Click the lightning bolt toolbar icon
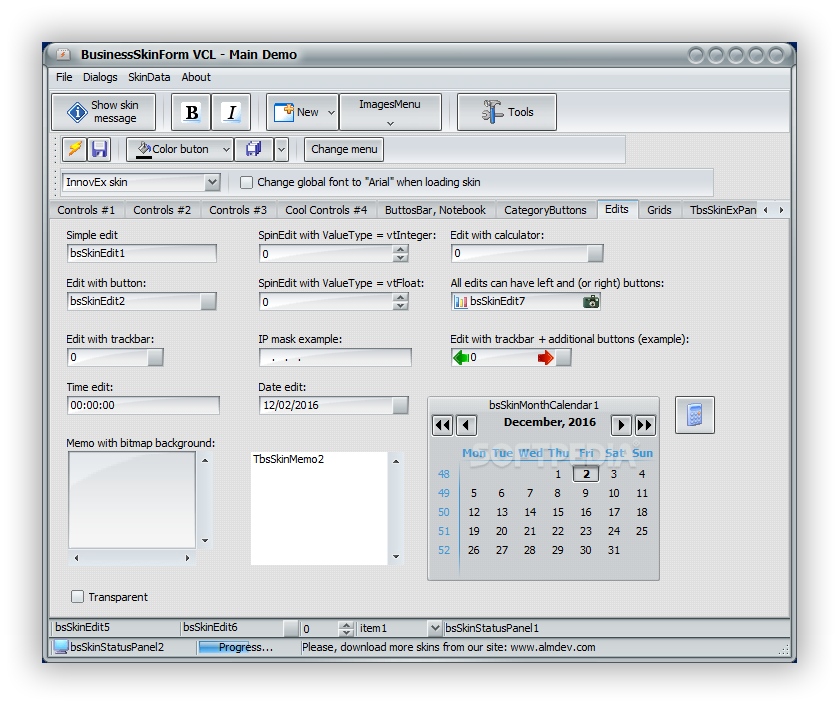The width and height of the screenshot is (839, 705). 74,149
